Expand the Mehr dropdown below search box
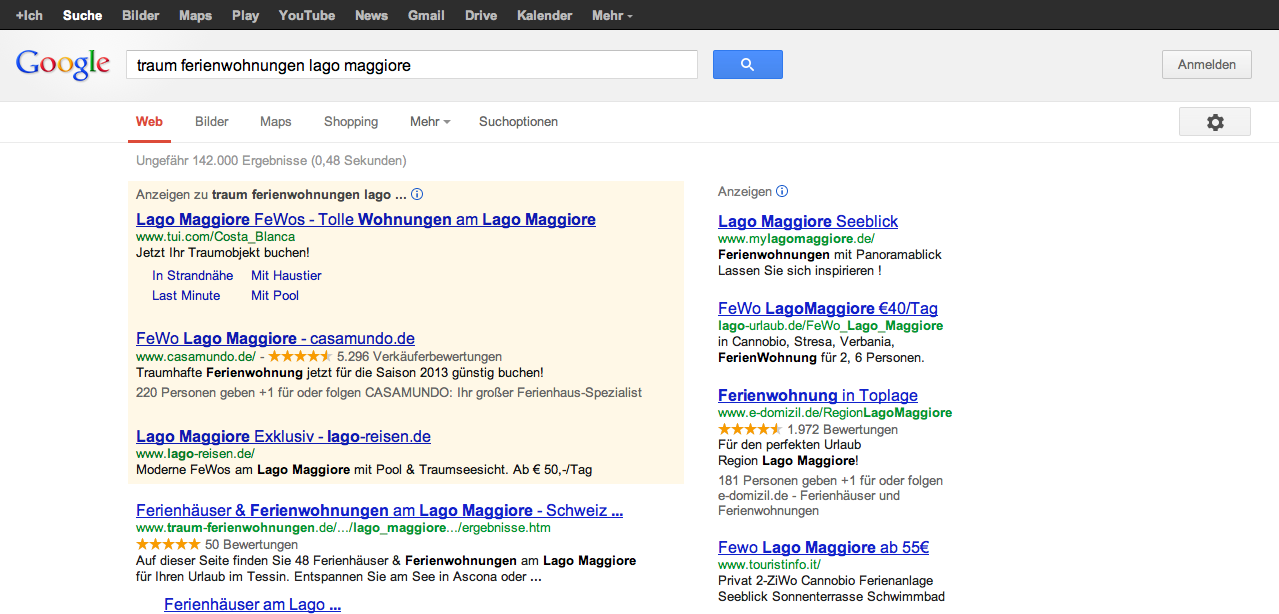 pyautogui.click(x=430, y=122)
